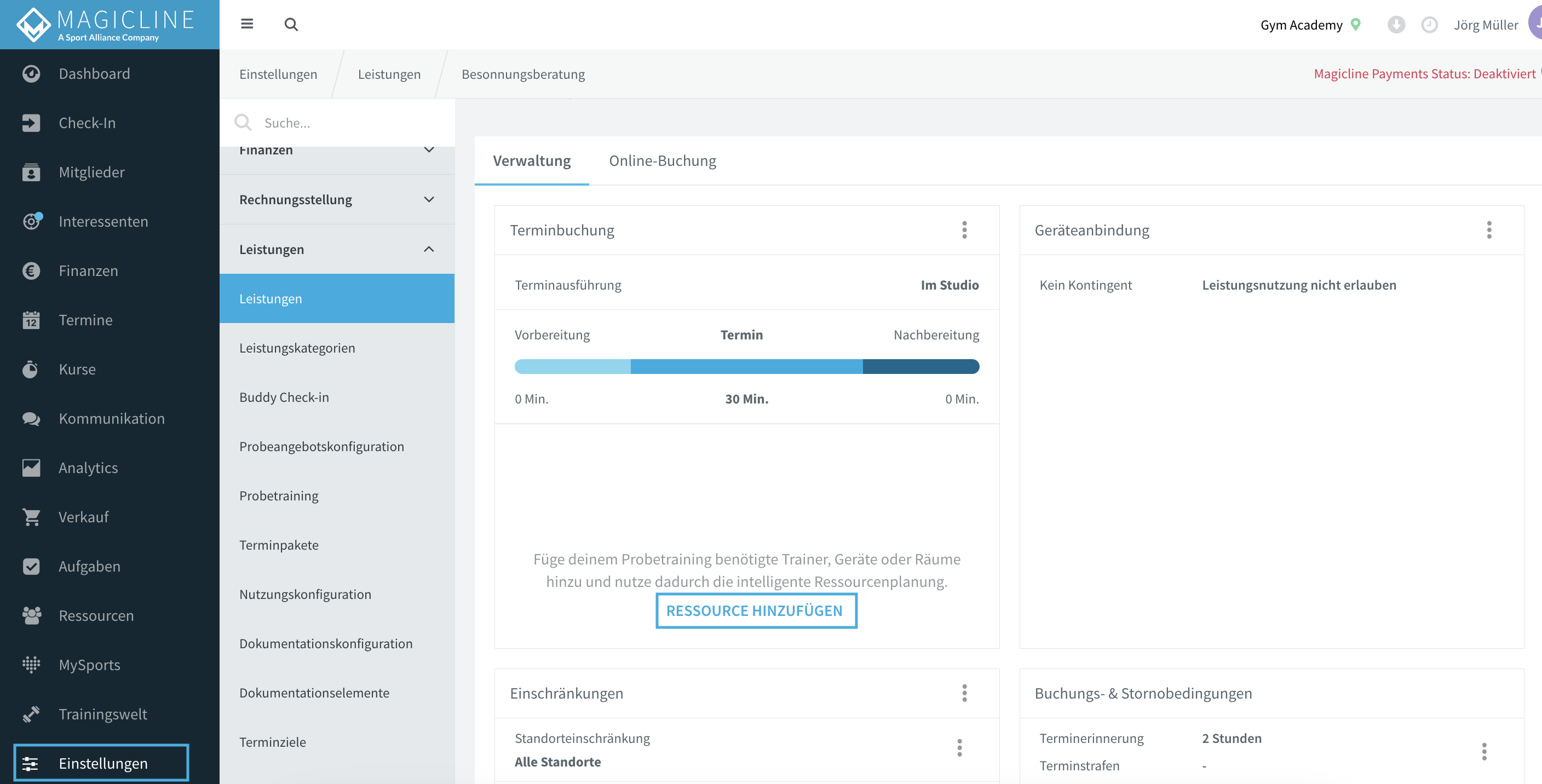The width and height of the screenshot is (1542, 784).
Task: Open Terminpakete settings entry
Action: (x=337, y=545)
